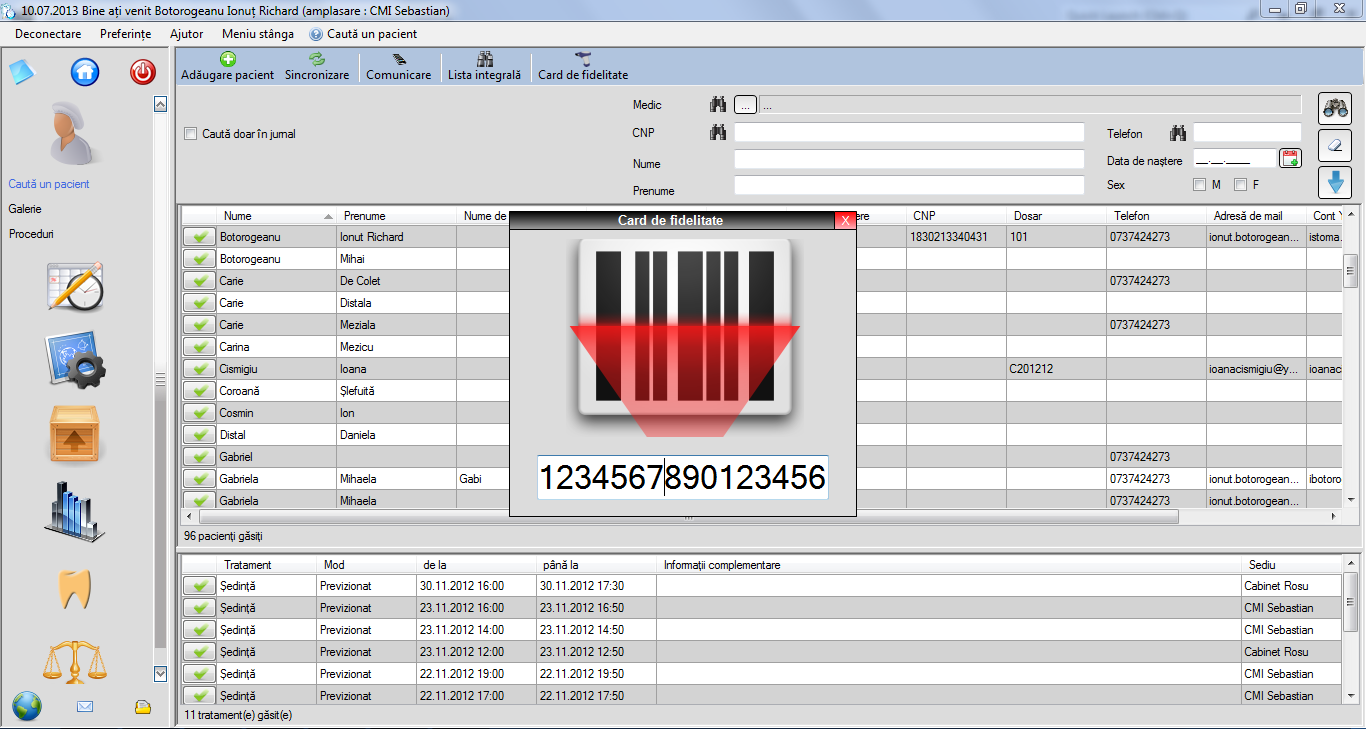Image resolution: width=1366 pixels, height=729 pixels.
Task: Click the blue diamond tag icon
Action: click(21, 73)
